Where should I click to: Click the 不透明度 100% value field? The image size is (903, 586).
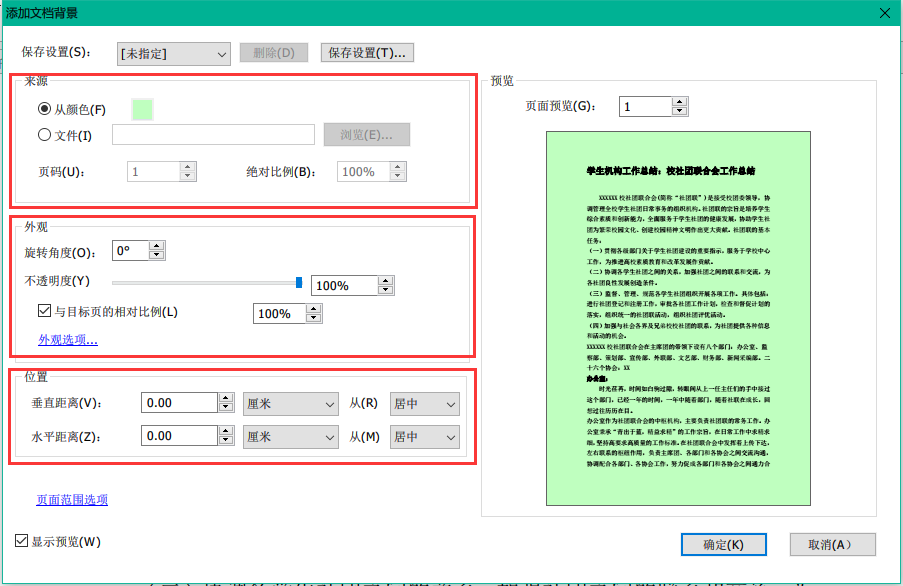[344, 286]
